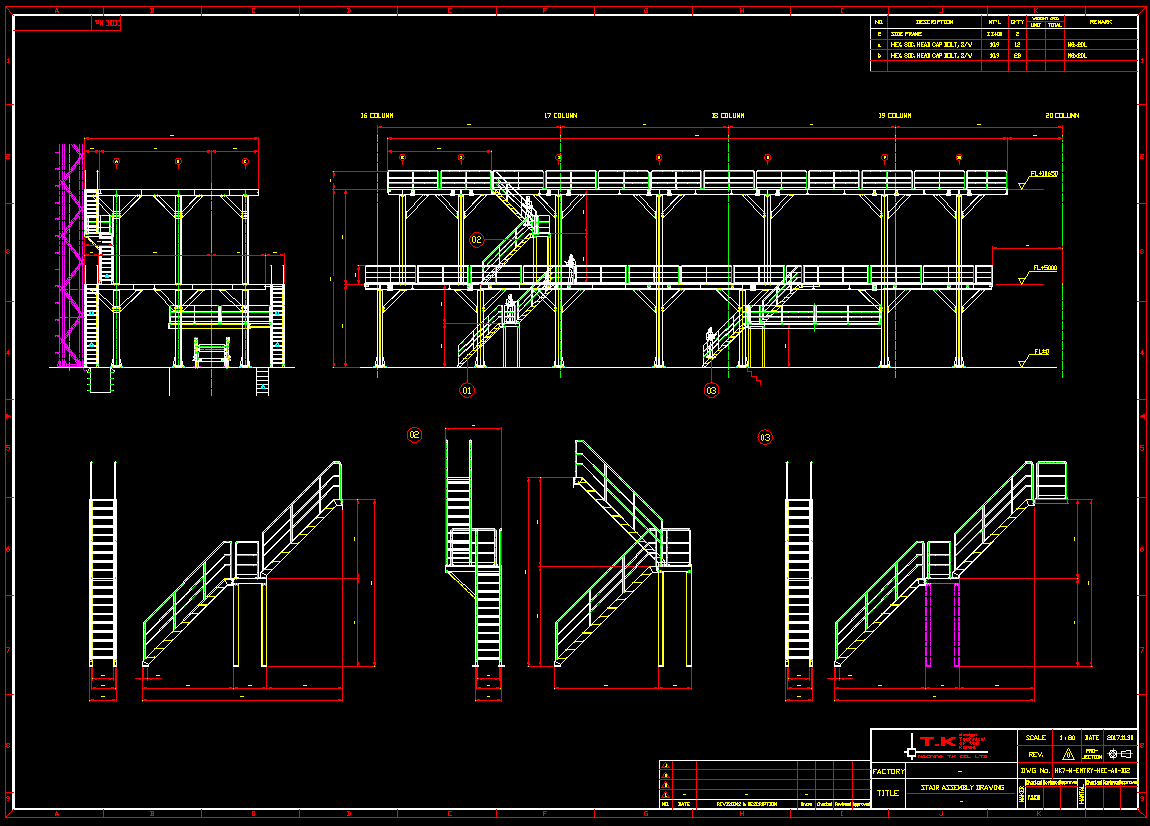This screenshot has height=826, width=1150.
Task: Click the FL+5000 elevation level marker
Action: tap(1044, 269)
